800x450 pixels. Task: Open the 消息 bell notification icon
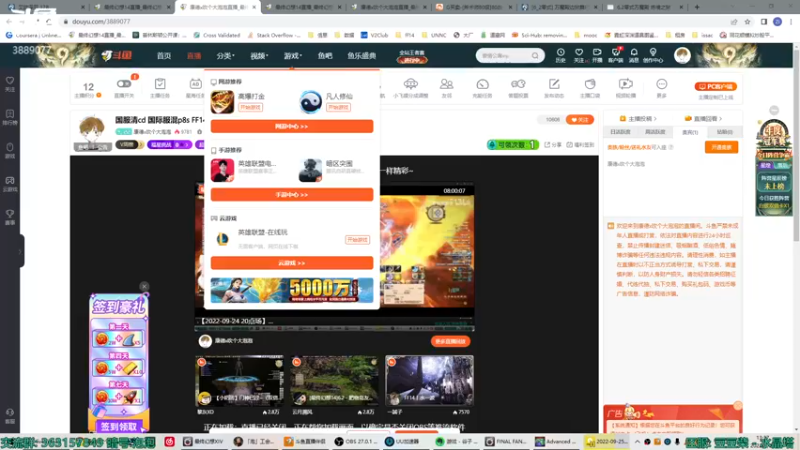[634, 55]
